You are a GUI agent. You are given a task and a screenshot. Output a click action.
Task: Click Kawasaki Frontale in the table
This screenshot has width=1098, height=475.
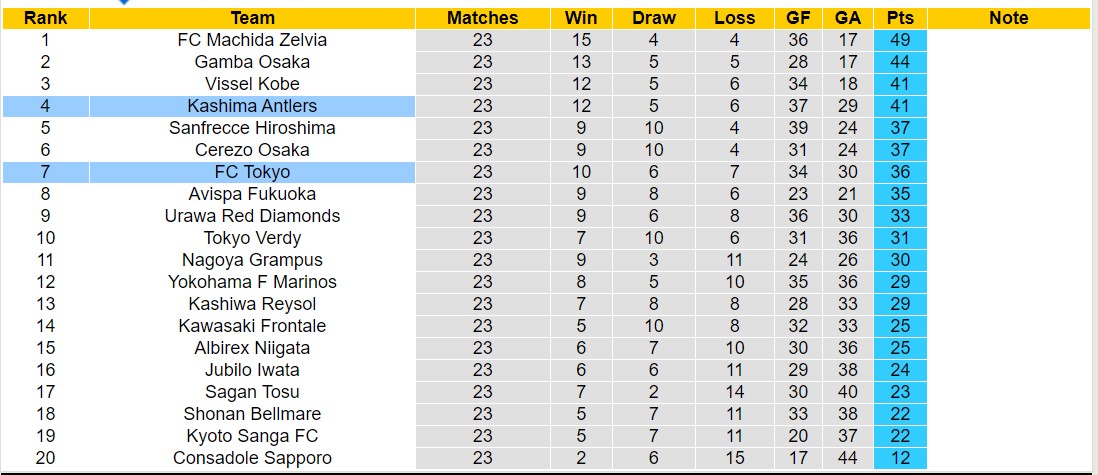[x=252, y=326]
